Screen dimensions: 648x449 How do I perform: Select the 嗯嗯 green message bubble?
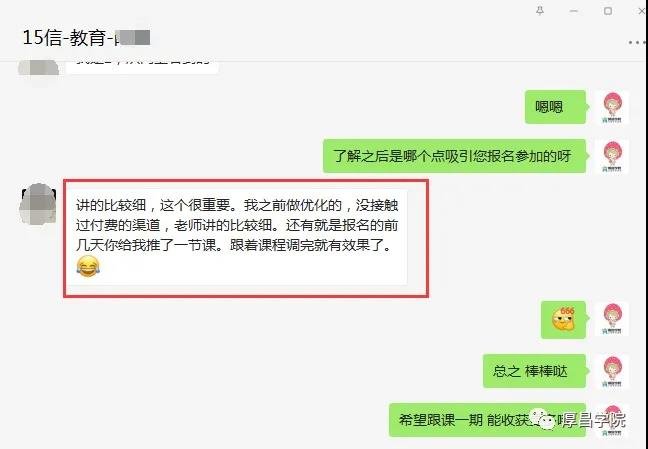click(555, 107)
